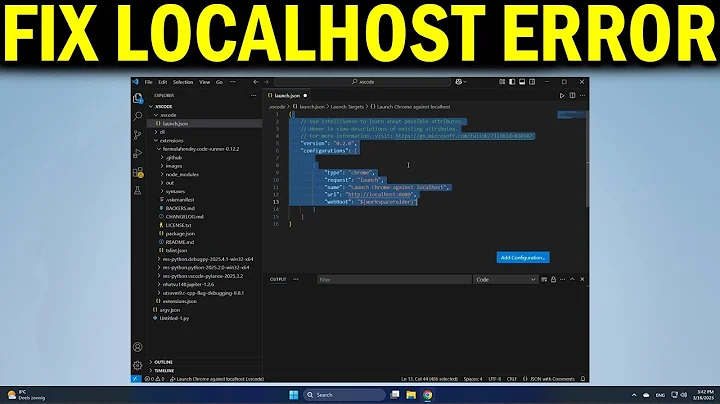The height and width of the screenshot is (404, 720).
Task: Open notifications bell in status bar
Action: 583,379
